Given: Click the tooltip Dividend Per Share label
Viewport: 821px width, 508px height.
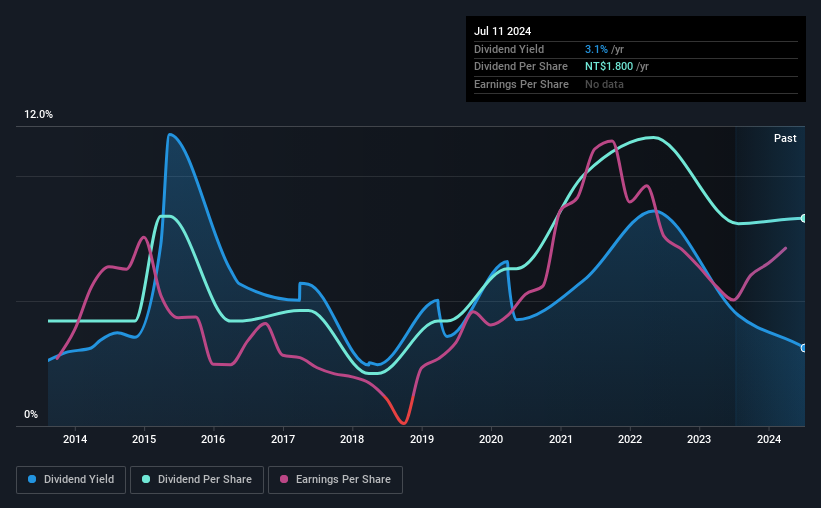Looking at the screenshot, I should click(x=520, y=67).
